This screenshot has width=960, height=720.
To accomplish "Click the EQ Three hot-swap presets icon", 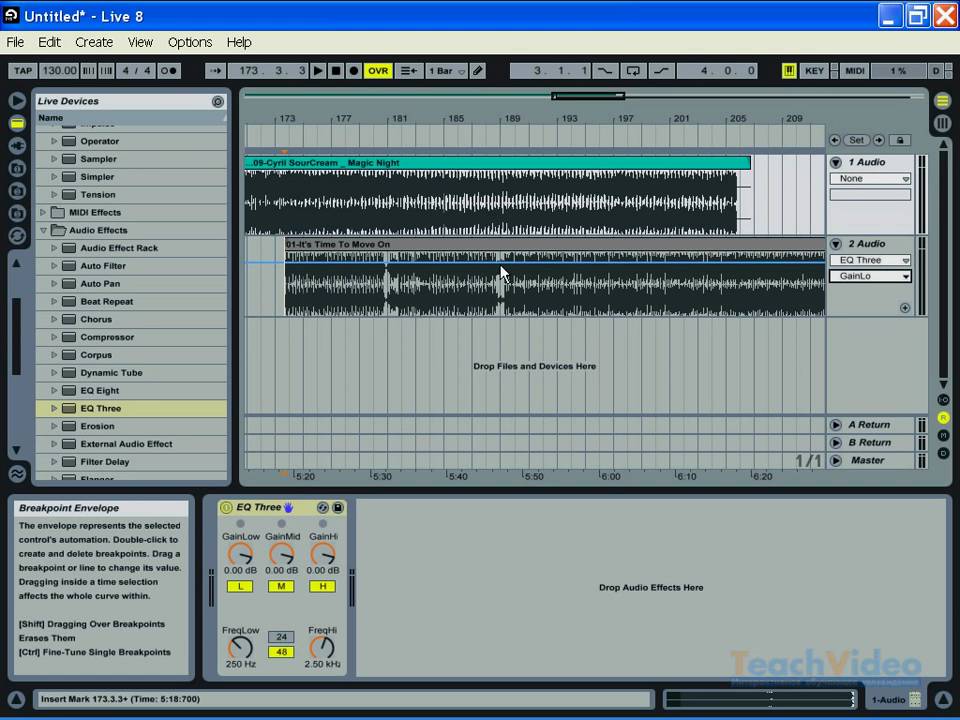I will pos(323,508).
